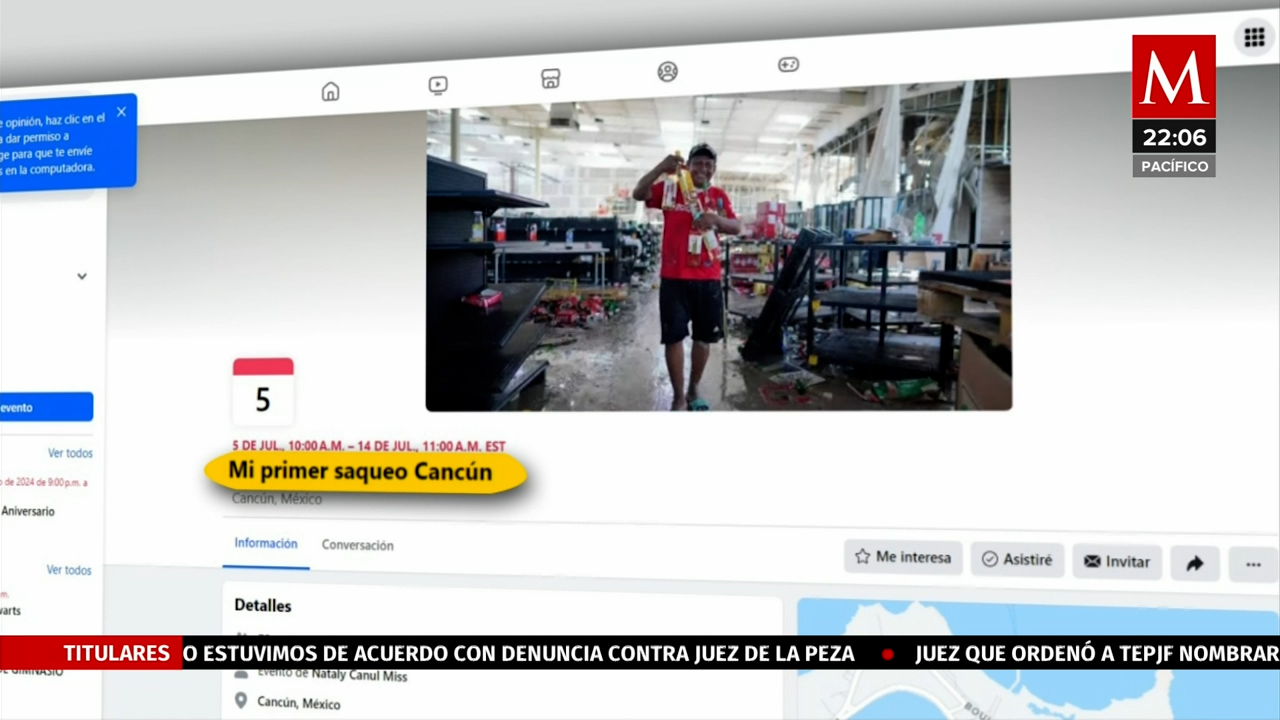Close the blue notification popup
Viewport: 1280px width, 720px height.
[x=121, y=112]
